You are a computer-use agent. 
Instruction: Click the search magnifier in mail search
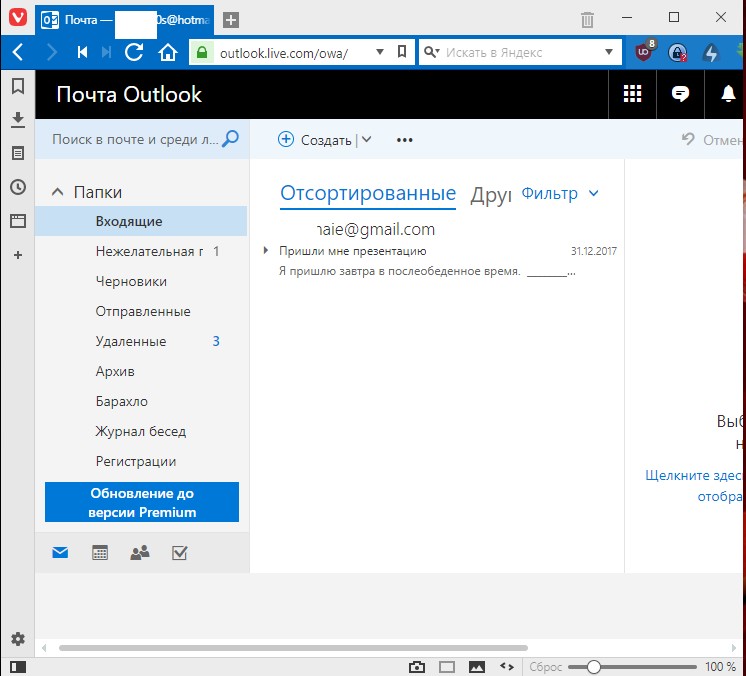point(231,138)
